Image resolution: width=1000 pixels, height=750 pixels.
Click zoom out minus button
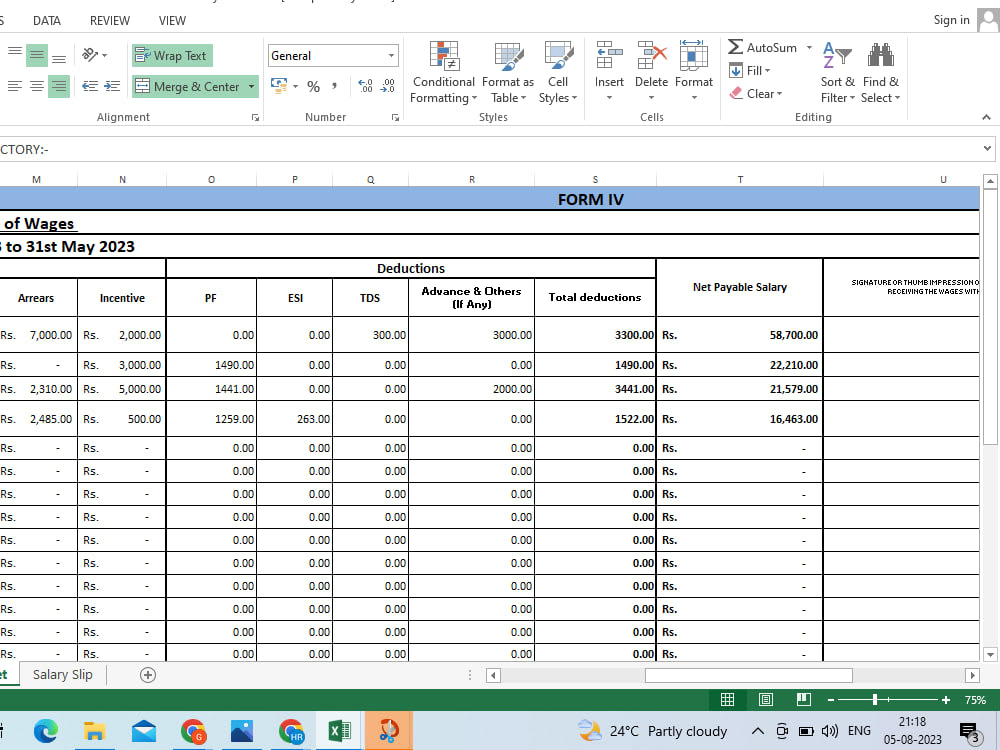pyautogui.click(x=830, y=700)
